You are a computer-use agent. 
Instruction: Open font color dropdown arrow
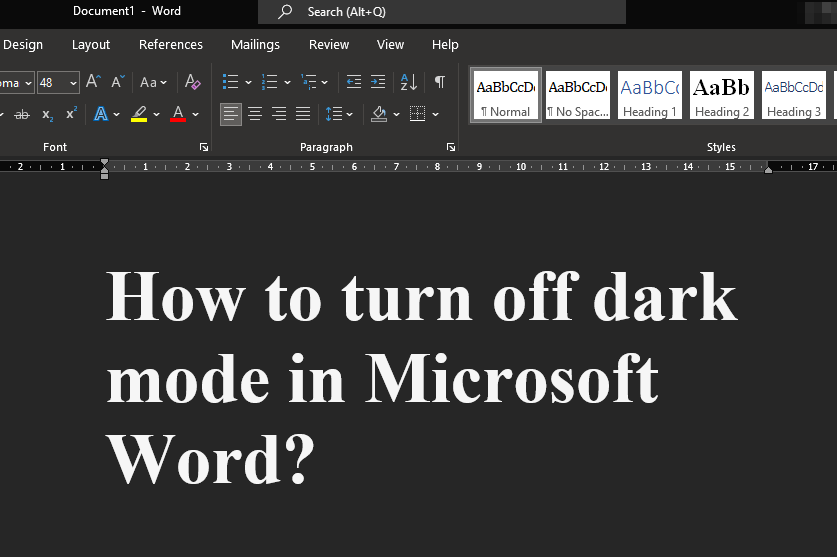tap(195, 114)
